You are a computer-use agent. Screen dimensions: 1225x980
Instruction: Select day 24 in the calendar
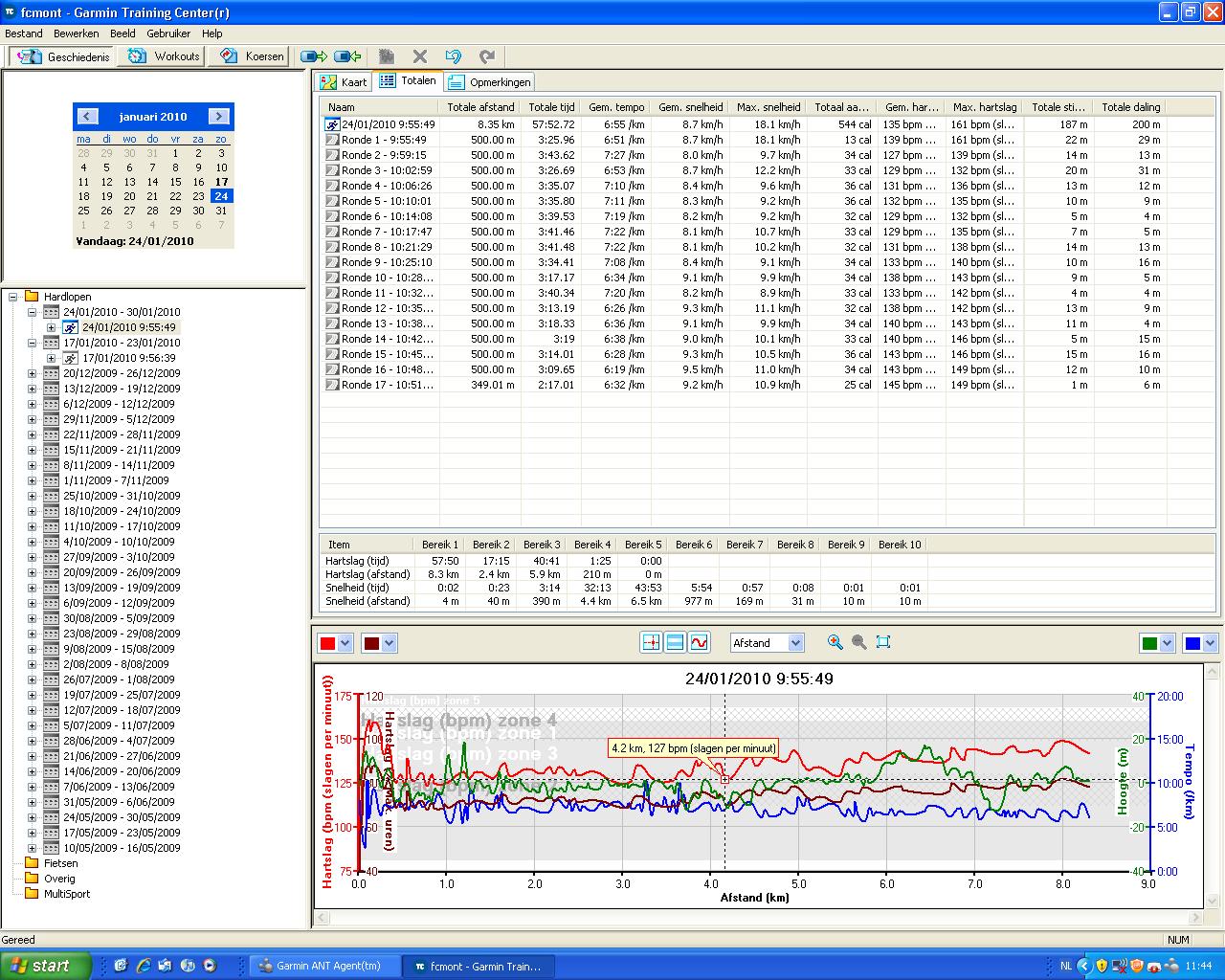pyautogui.click(x=221, y=196)
